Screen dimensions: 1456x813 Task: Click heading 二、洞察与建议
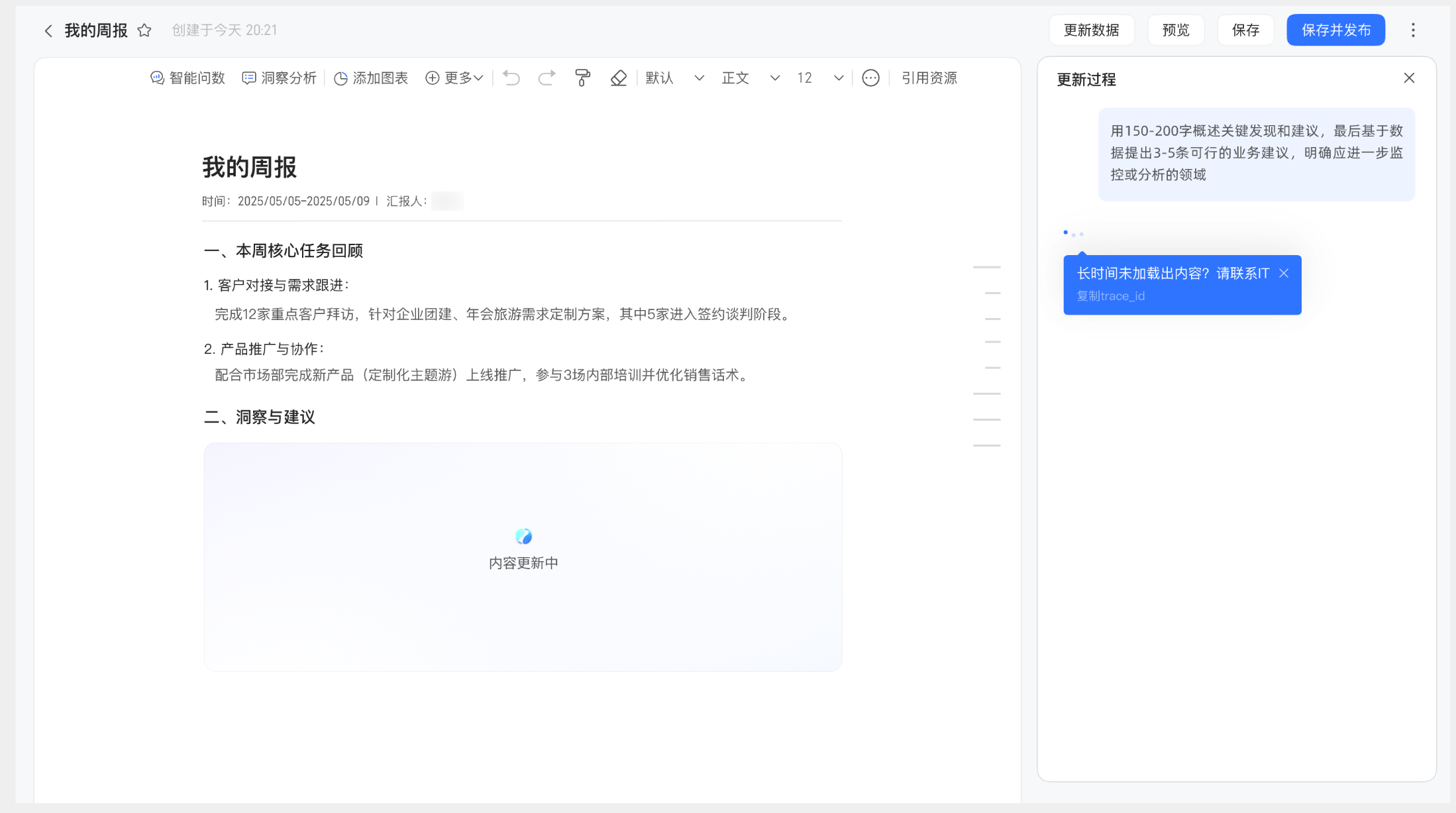pyautogui.click(x=260, y=417)
